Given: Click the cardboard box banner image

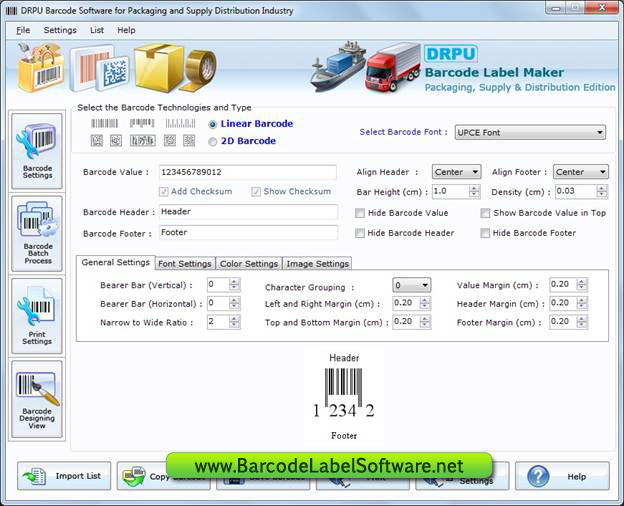Looking at the screenshot, I should tap(158, 67).
